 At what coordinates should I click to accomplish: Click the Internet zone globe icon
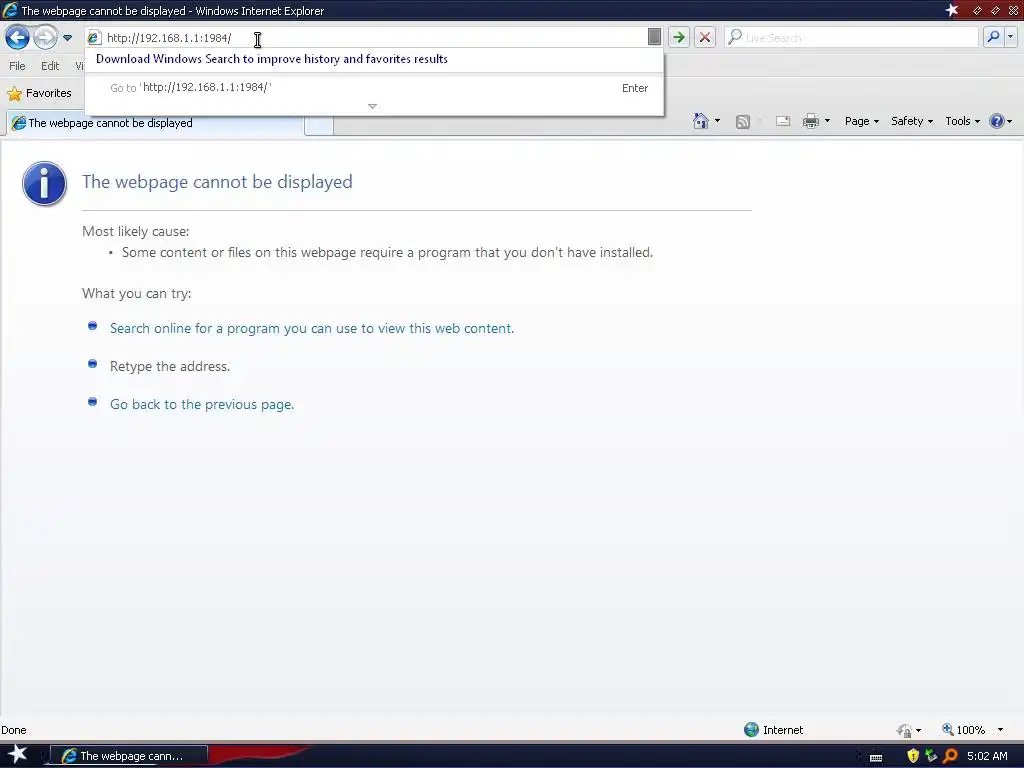click(x=751, y=729)
